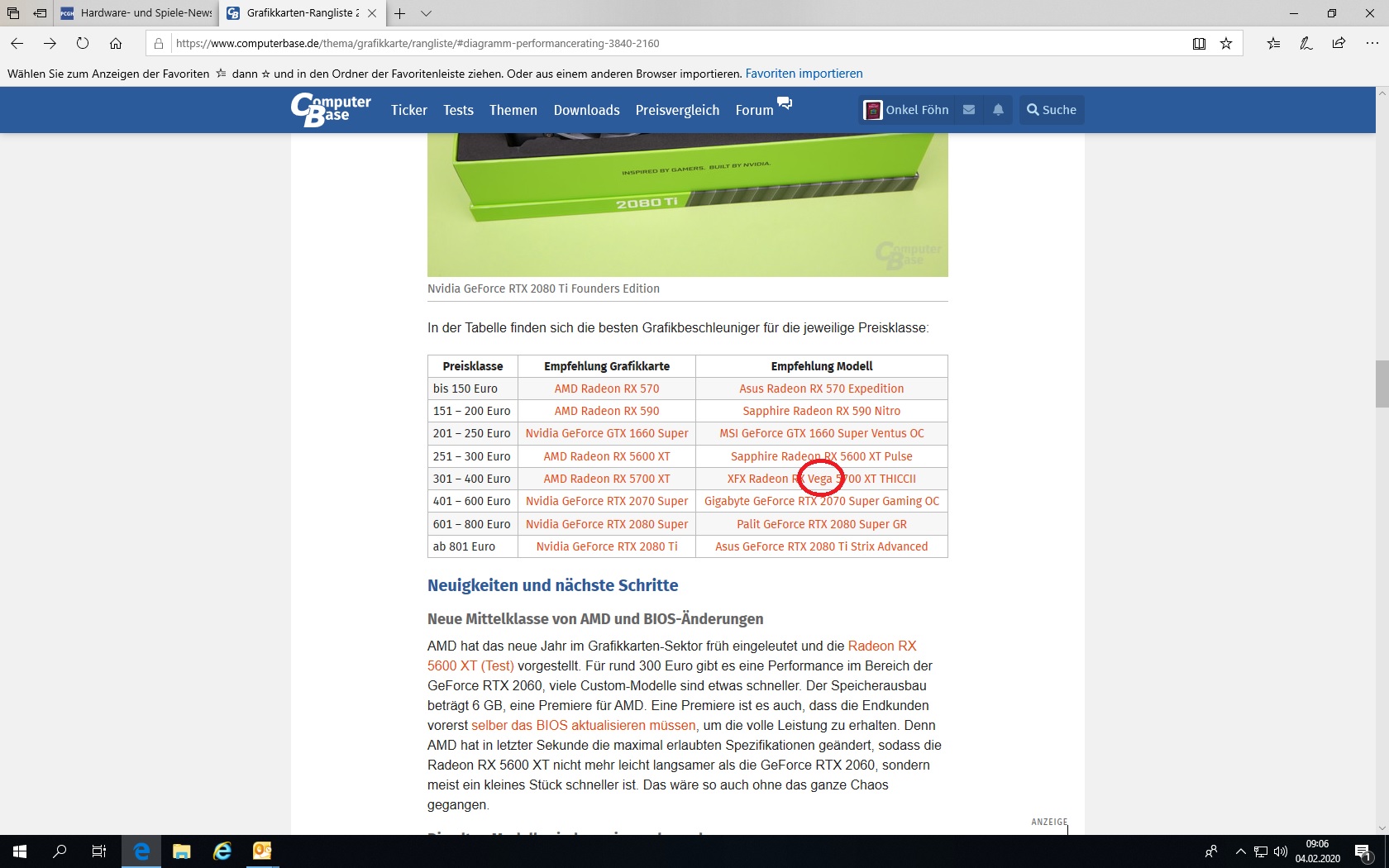This screenshot has height=868, width=1389.
Task: Open notifications bell icon in header
Action: pyautogui.click(x=999, y=110)
